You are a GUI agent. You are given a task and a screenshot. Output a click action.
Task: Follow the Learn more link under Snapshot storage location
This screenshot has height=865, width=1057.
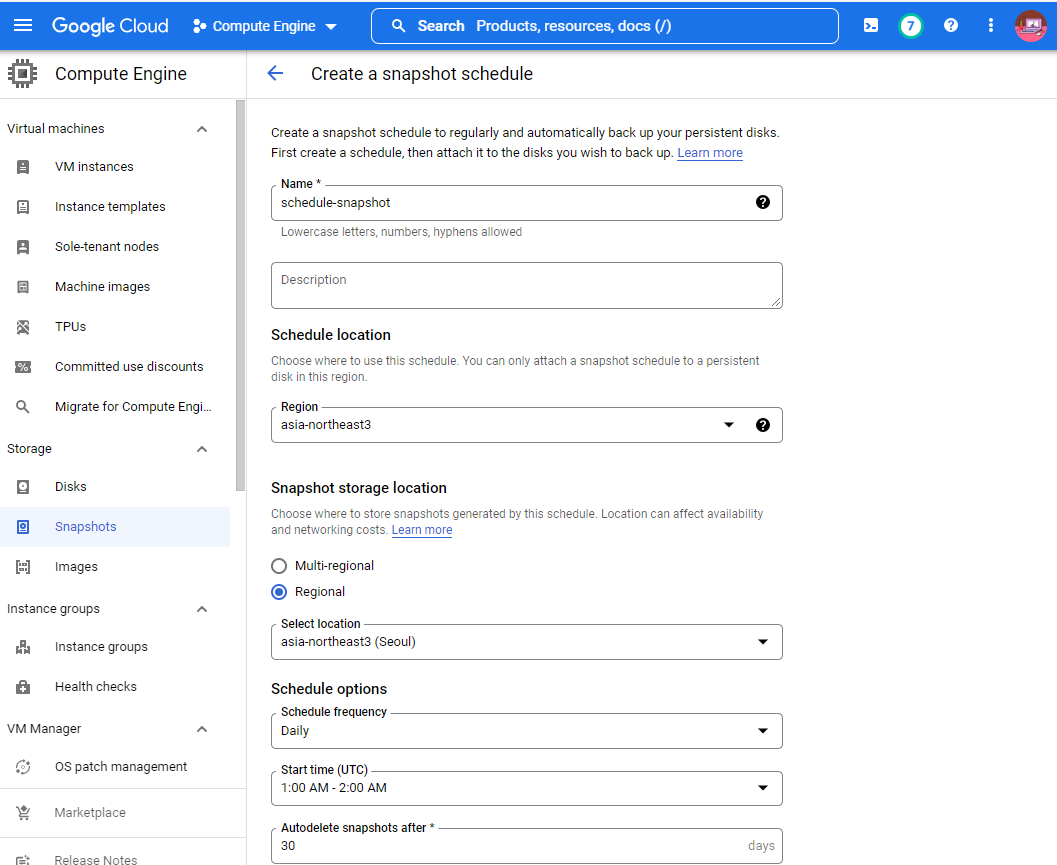coord(422,530)
